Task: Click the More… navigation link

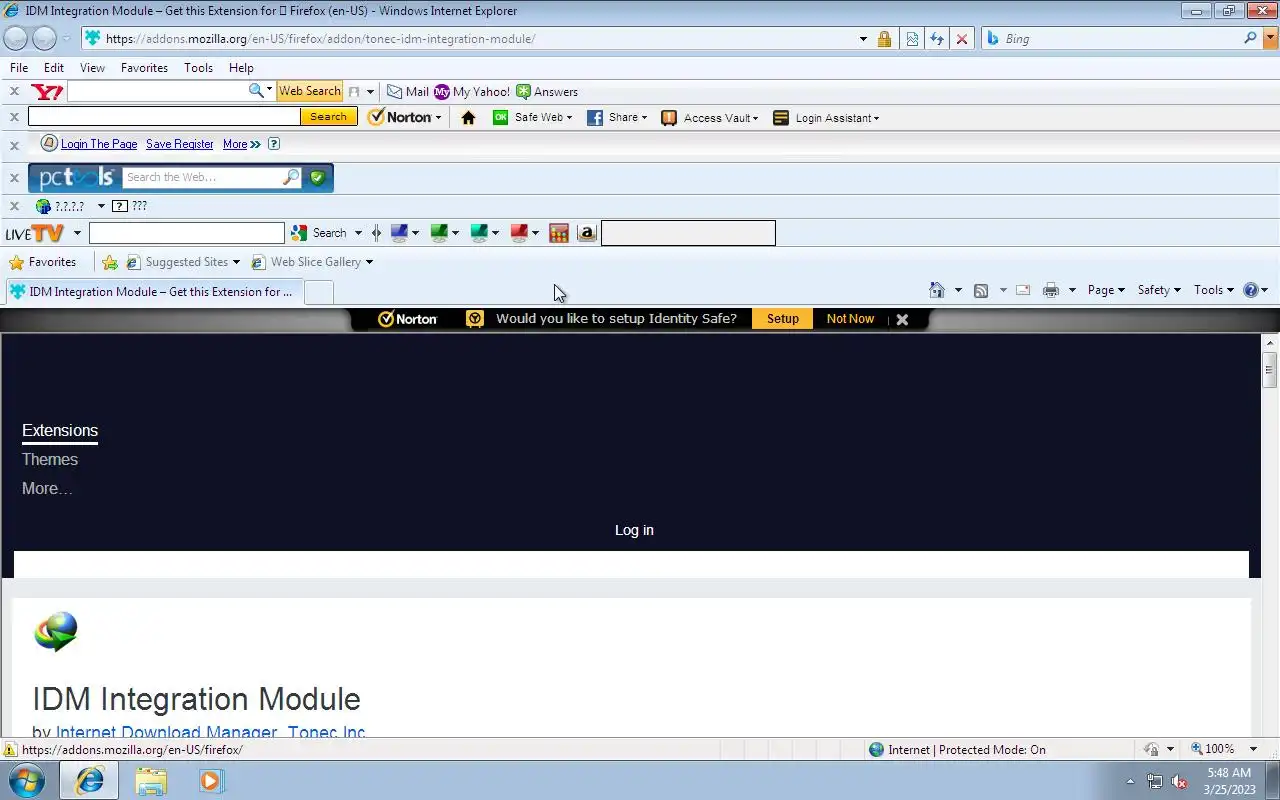Action: [47, 489]
